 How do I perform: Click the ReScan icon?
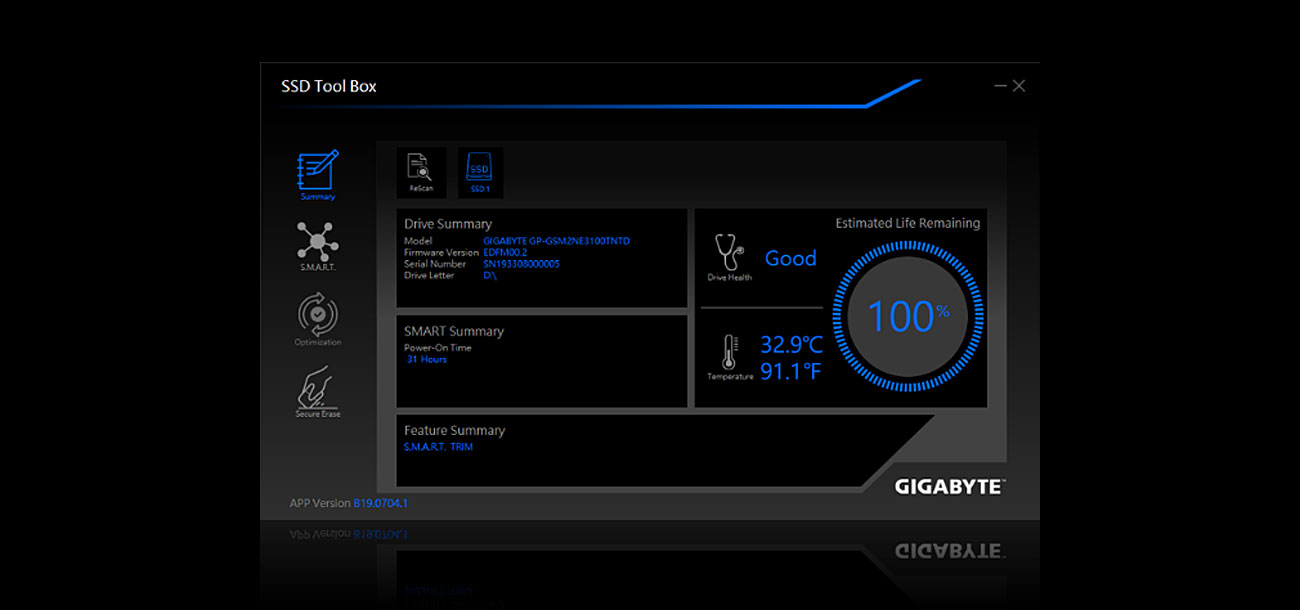(x=420, y=170)
